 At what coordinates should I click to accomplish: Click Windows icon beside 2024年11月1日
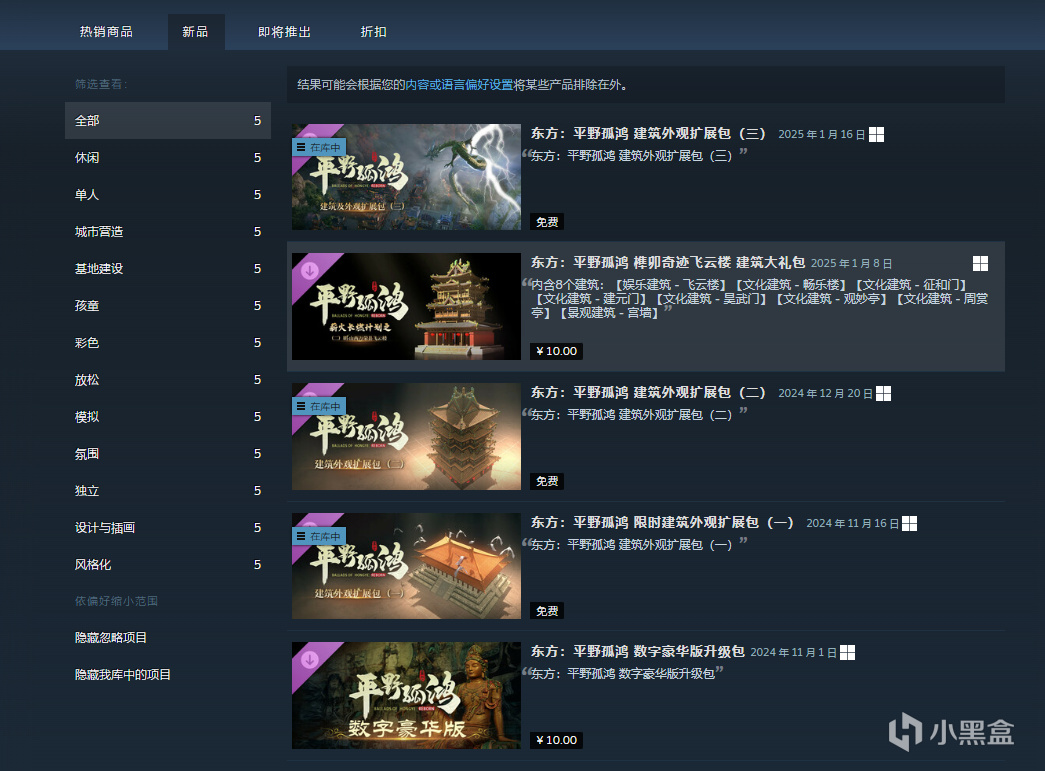[x=848, y=652]
